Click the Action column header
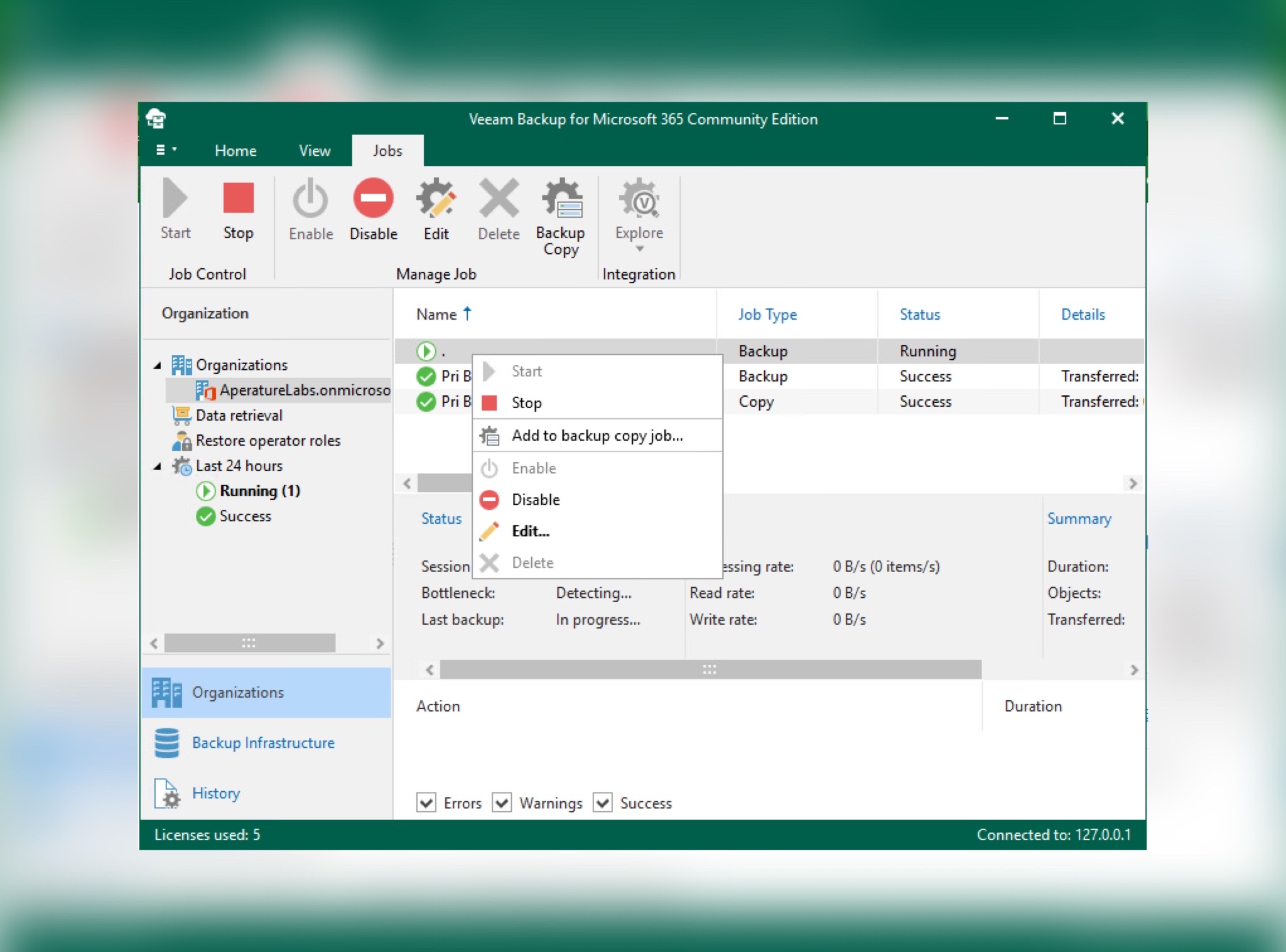Viewport: 1286px width, 952px height. tap(688, 706)
